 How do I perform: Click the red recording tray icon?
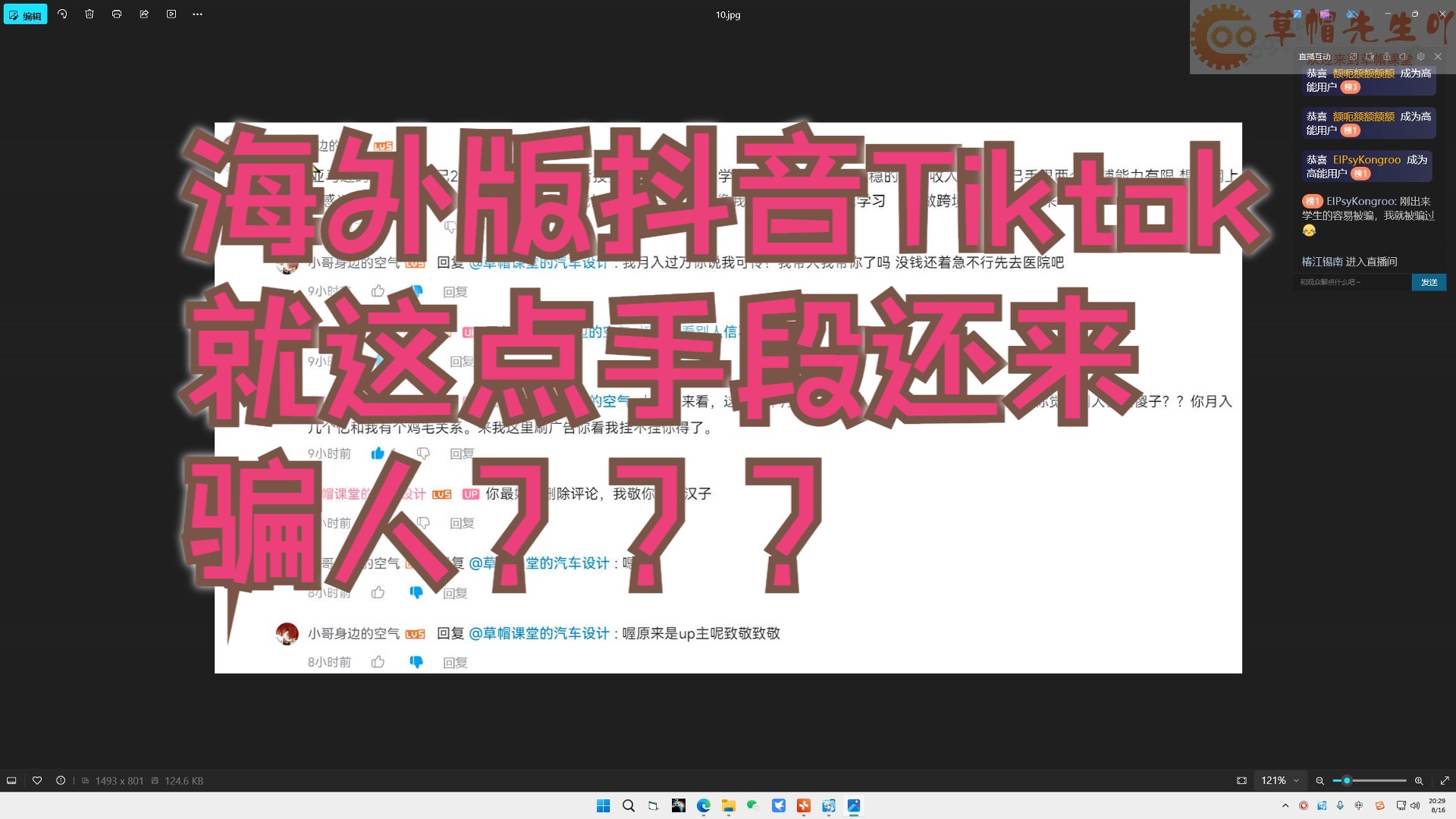tap(1304, 805)
